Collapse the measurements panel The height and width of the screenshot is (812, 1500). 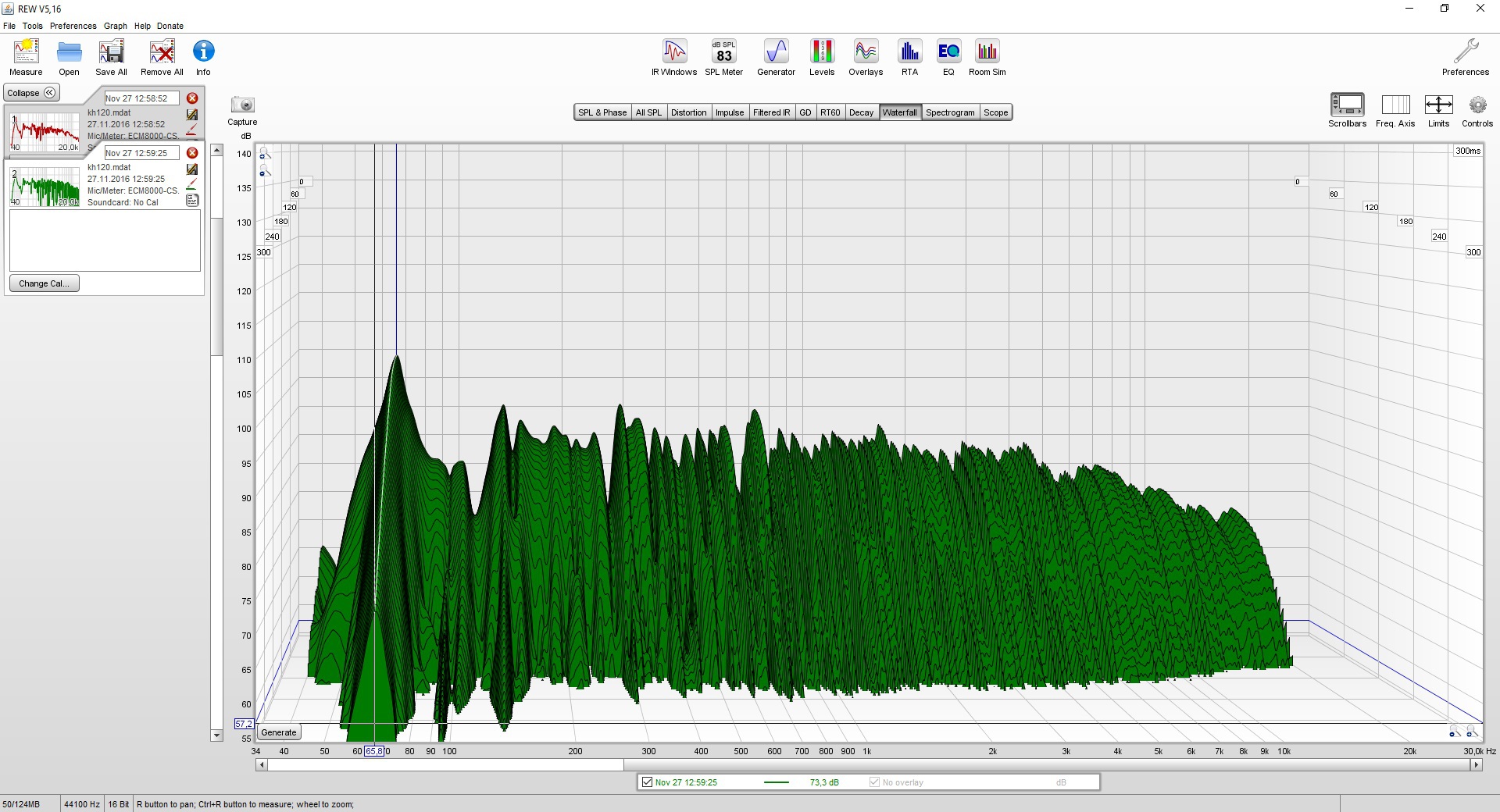tap(31, 93)
